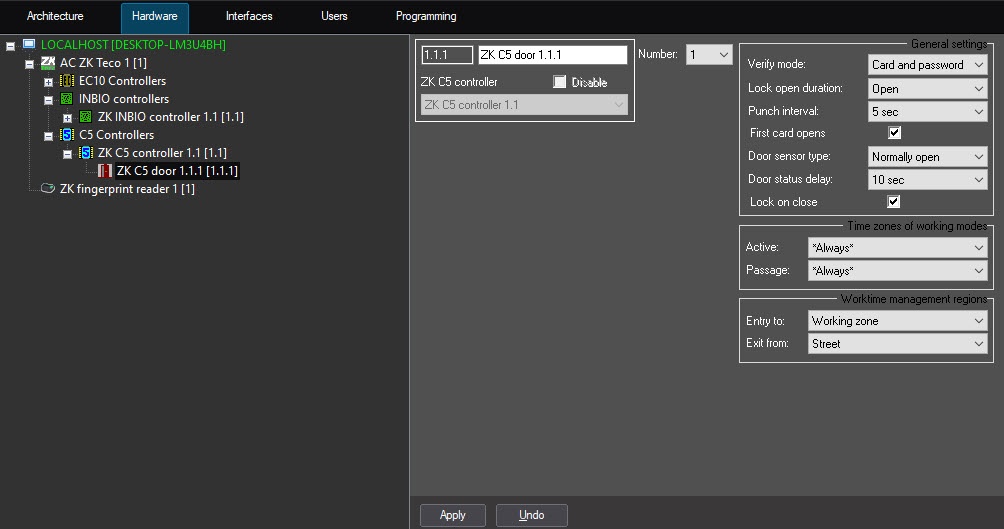This screenshot has height=529, width=1004.
Task: Click the name field ZK C5 door 1.1.1
Action: pyautogui.click(x=553, y=54)
